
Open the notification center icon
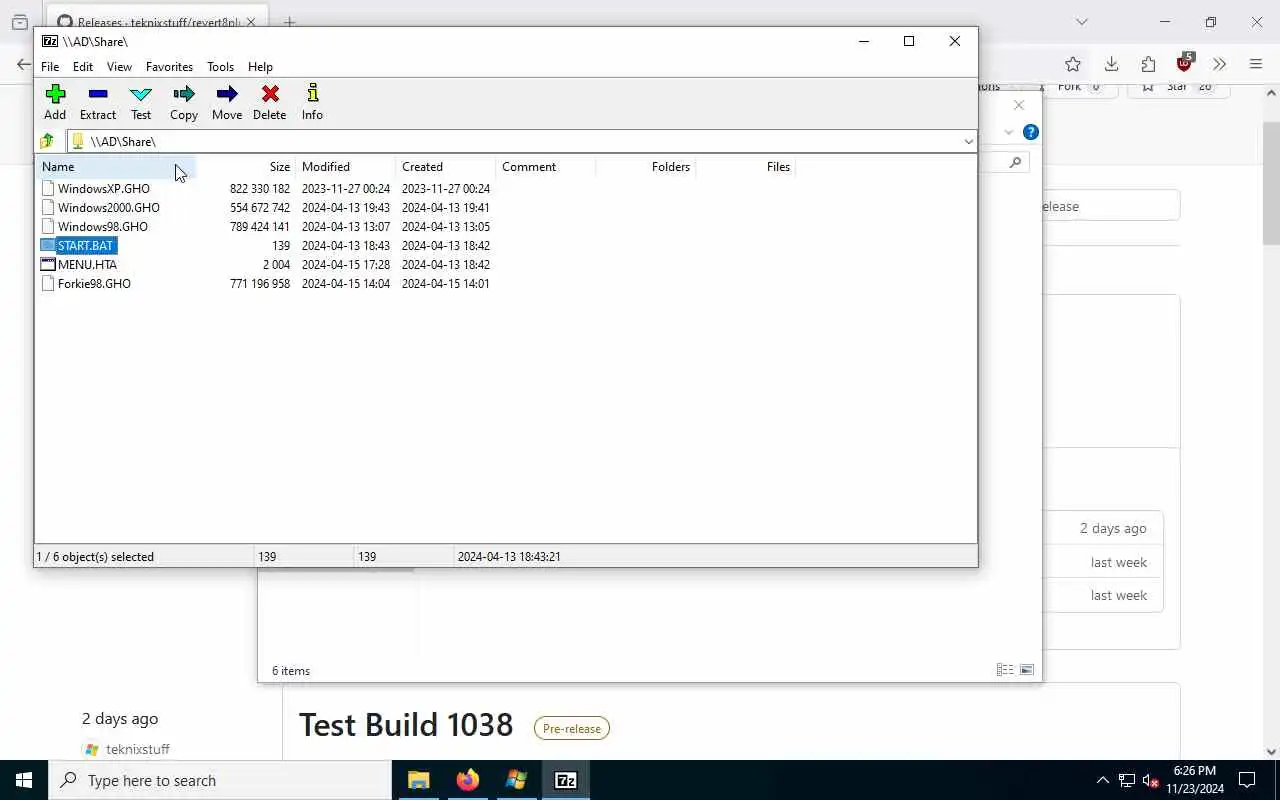pyautogui.click(x=1247, y=780)
